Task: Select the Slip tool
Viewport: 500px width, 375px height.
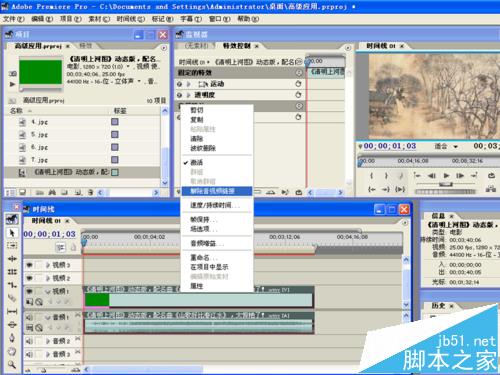Action: [12, 311]
